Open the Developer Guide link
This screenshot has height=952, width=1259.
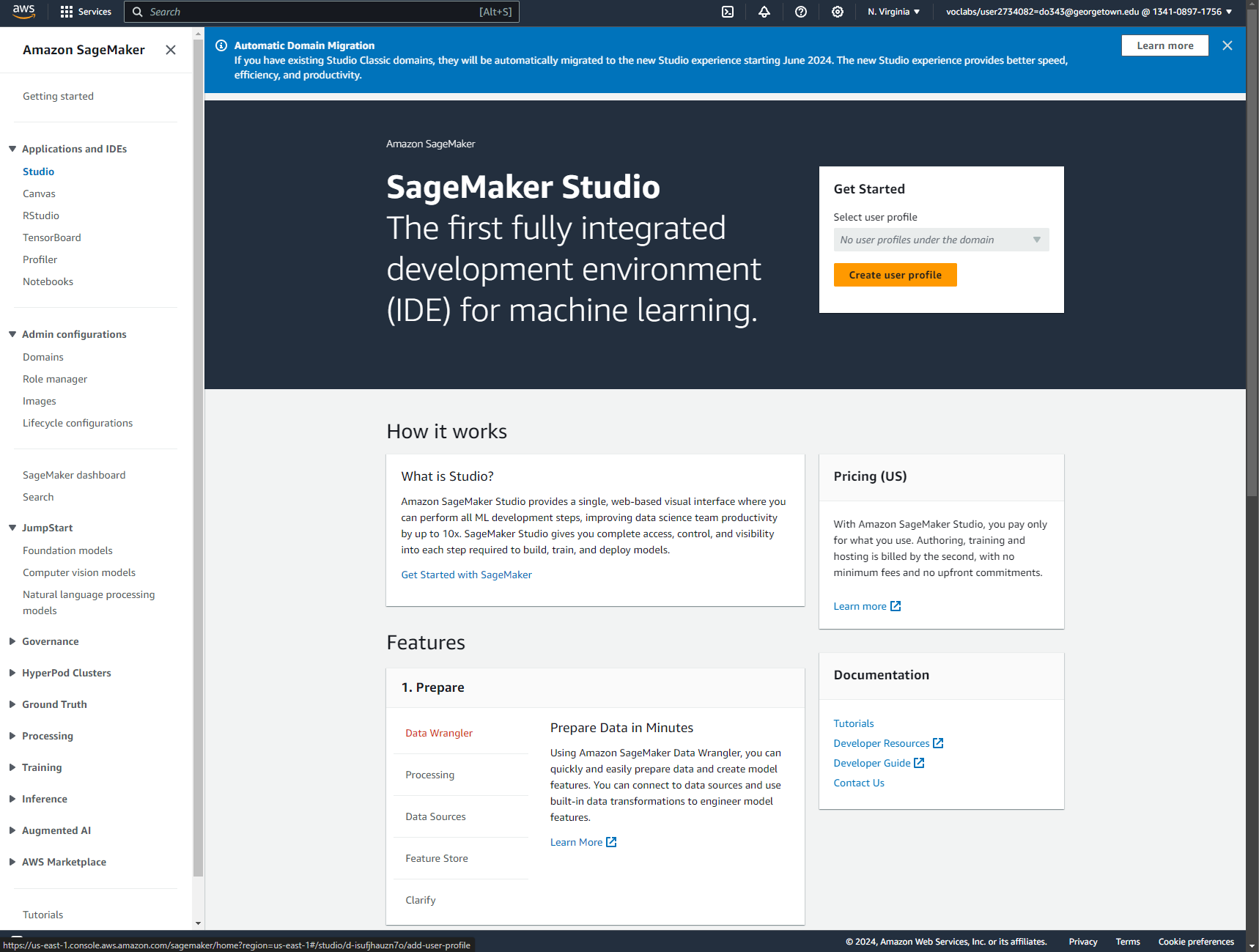pos(871,763)
